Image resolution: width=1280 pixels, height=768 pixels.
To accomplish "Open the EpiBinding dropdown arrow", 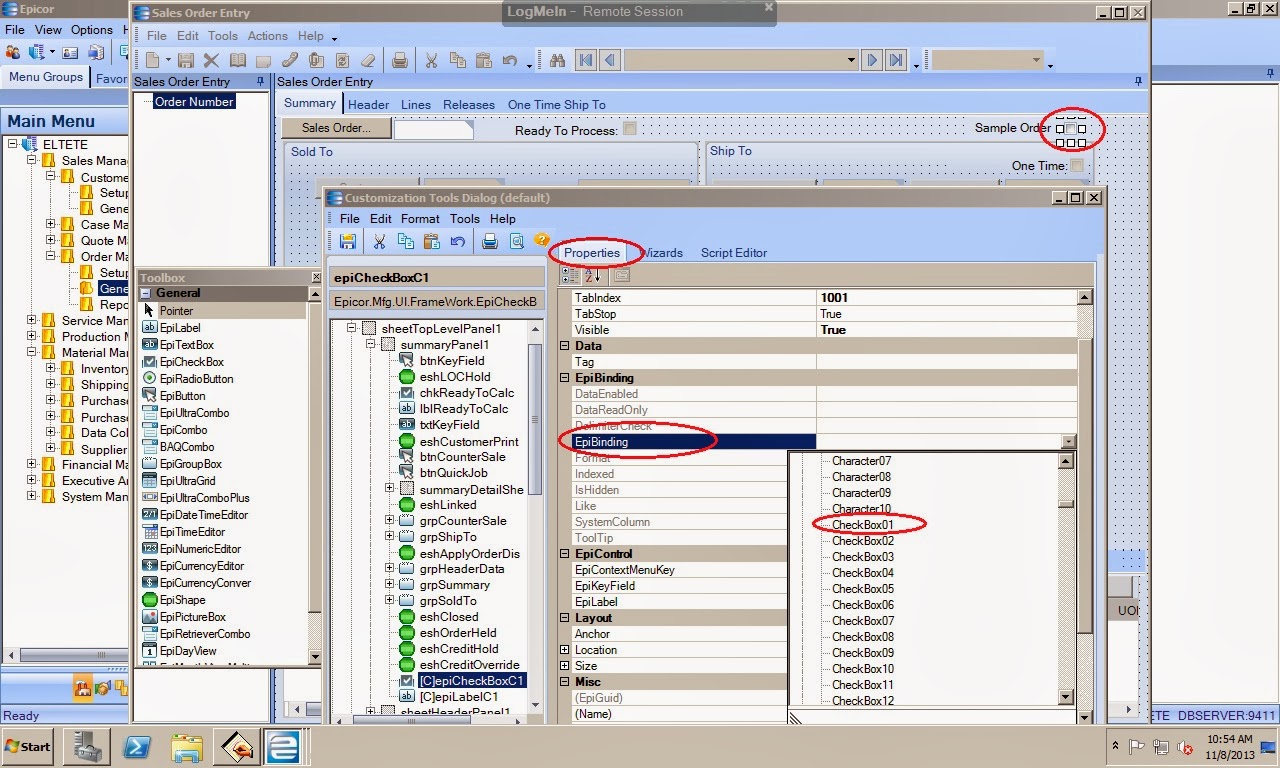I will coord(1067,441).
